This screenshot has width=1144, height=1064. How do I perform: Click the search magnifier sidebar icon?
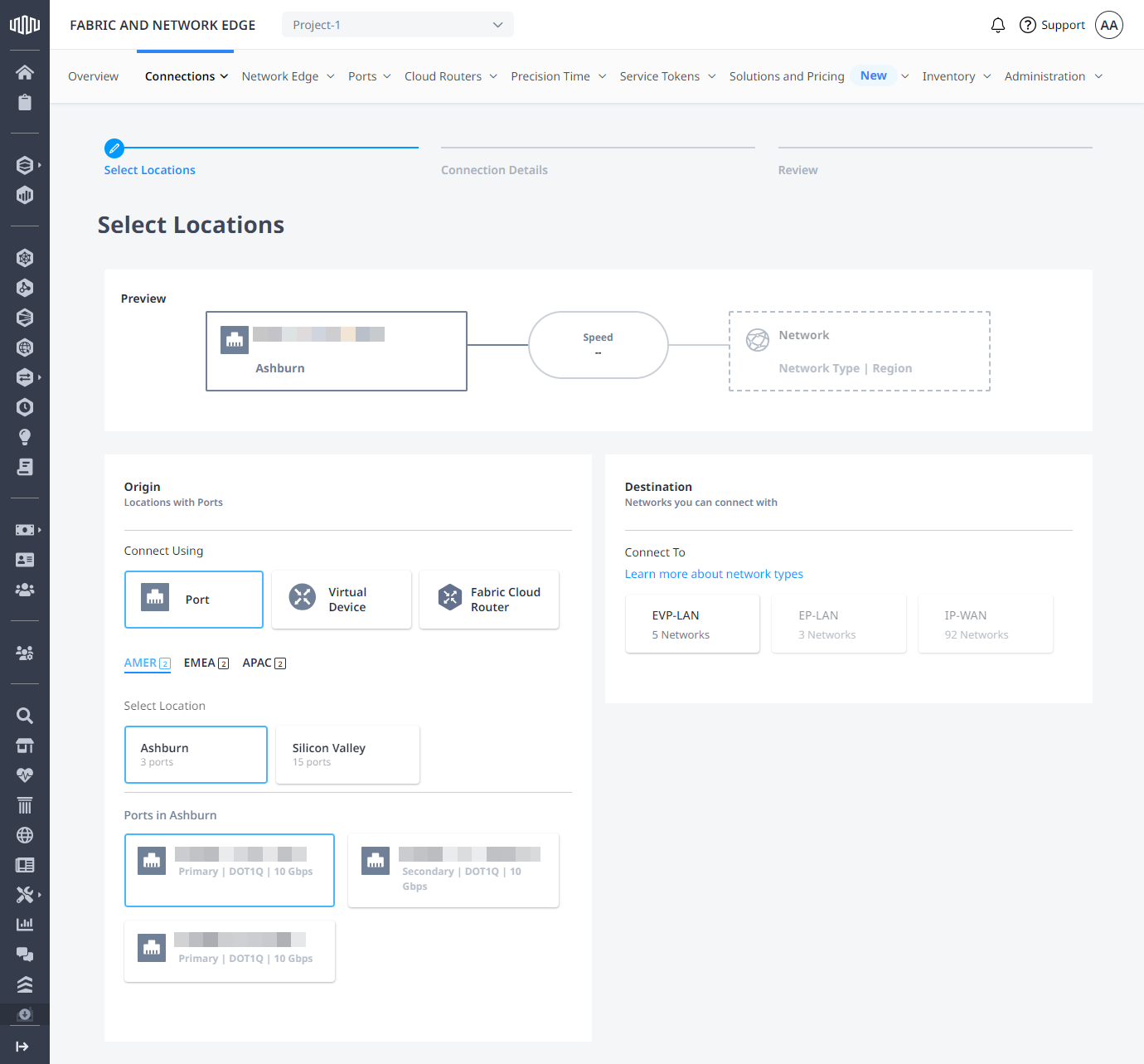click(x=25, y=716)
